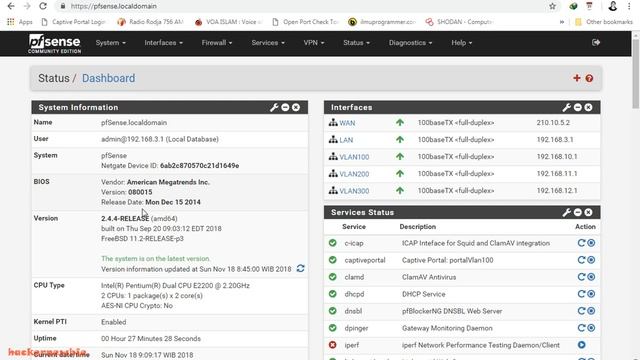
Task: Minimize the System Information widget
Action: [x=285, y=107]
